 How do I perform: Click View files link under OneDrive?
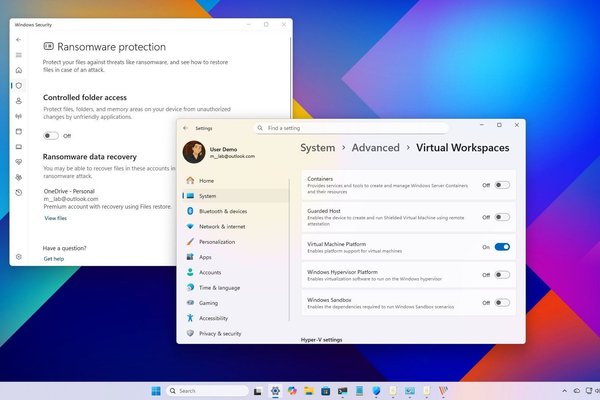tap(55, 218)
